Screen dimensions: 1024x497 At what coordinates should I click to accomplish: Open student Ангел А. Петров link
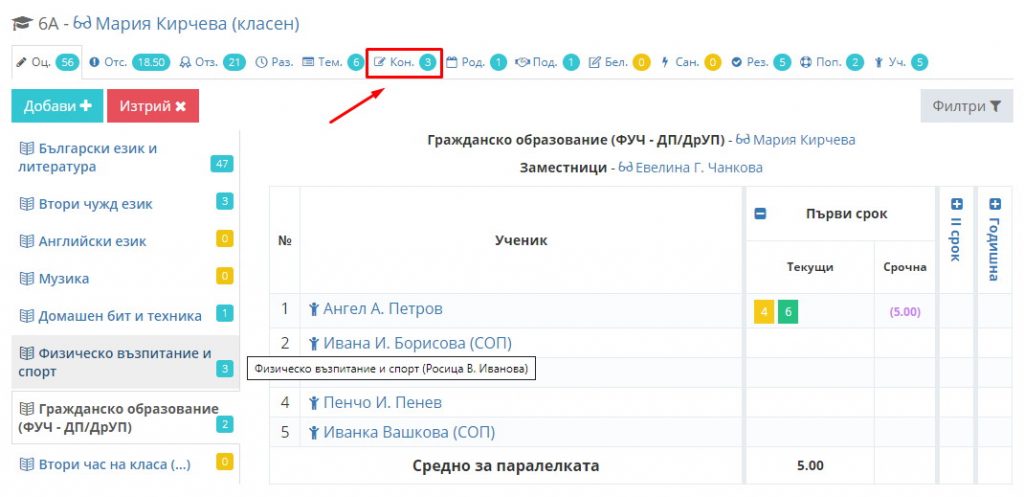(x=382, y=309)
